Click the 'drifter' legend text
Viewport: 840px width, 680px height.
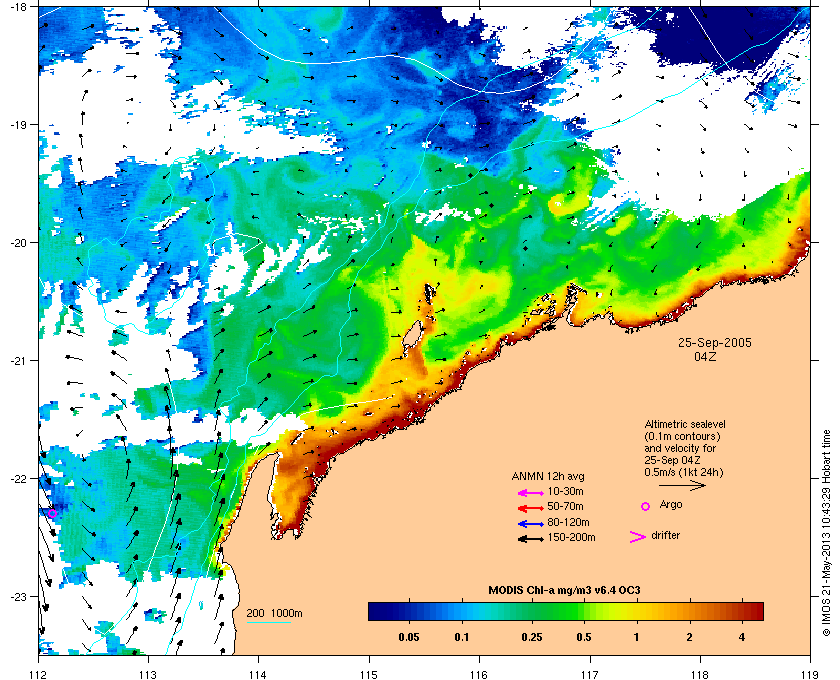click(666, 535)
